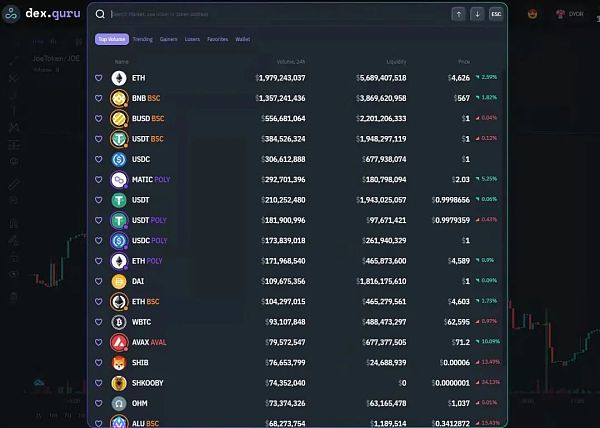Click the OHM token logo
The width and height of the screenshot is (600, 428).
pyautogui.click(x=119, y=403)
